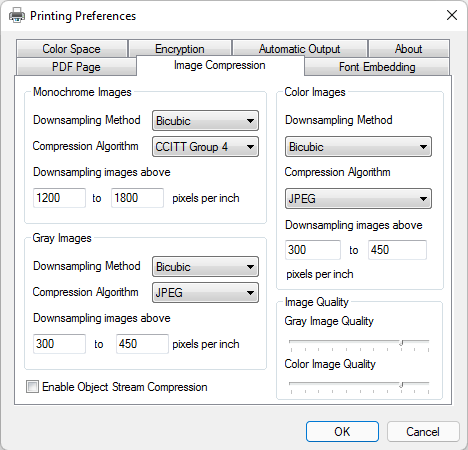Enable Object Stream Compression checkbox
The image size is (468, 450).
32,387
